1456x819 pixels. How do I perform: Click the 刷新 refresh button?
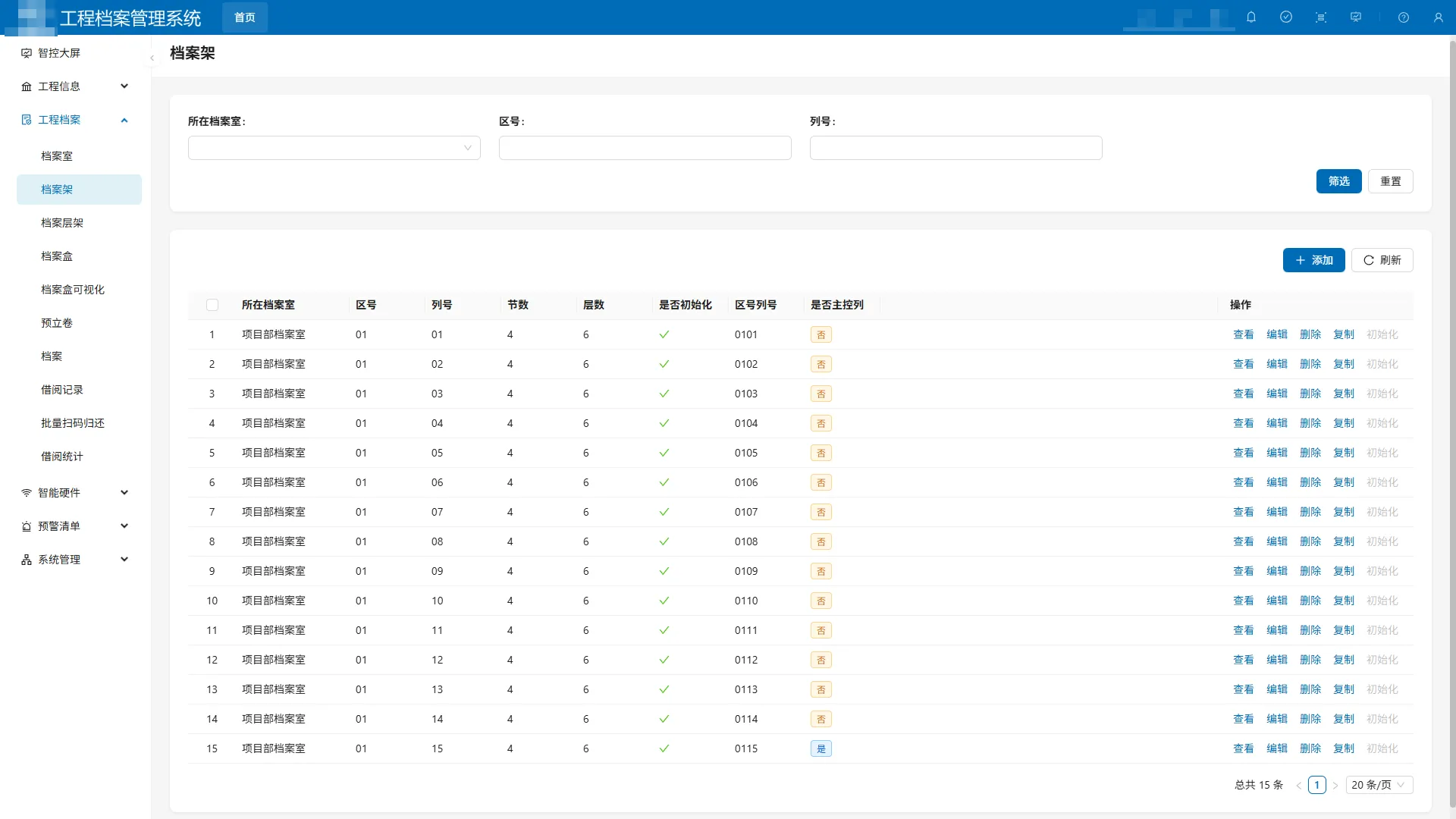pos(1382,260)
